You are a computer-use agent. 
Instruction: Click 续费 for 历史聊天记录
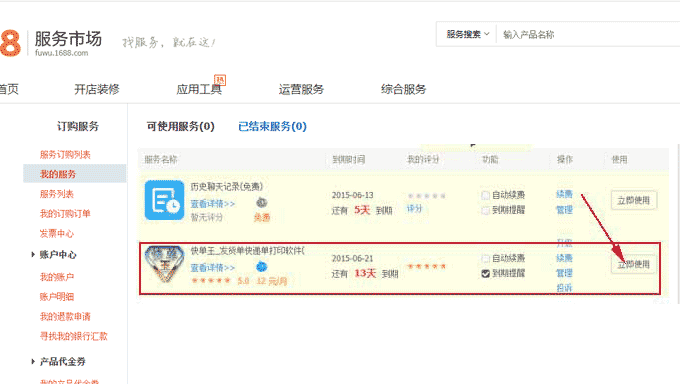pos(565,194)
